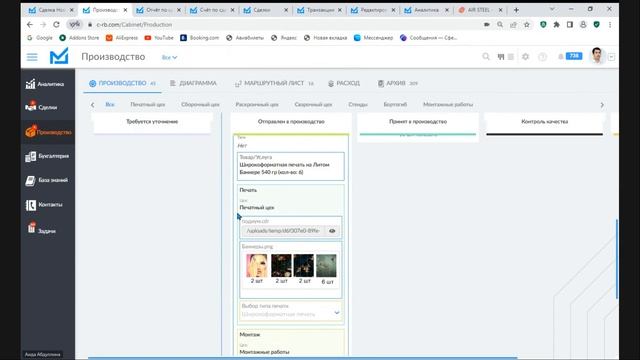Click the user avatar photo

pyautogui.click(x=597, y=56)
